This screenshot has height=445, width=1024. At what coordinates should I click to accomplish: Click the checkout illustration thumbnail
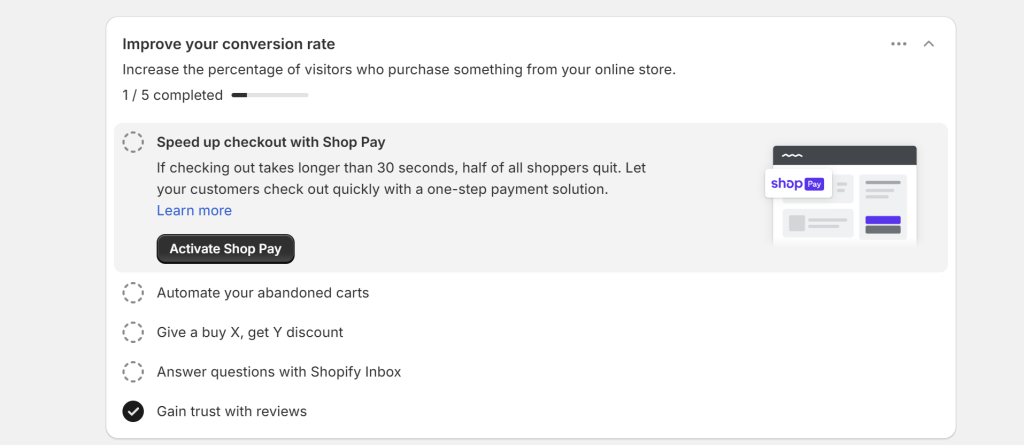point(844,195)
